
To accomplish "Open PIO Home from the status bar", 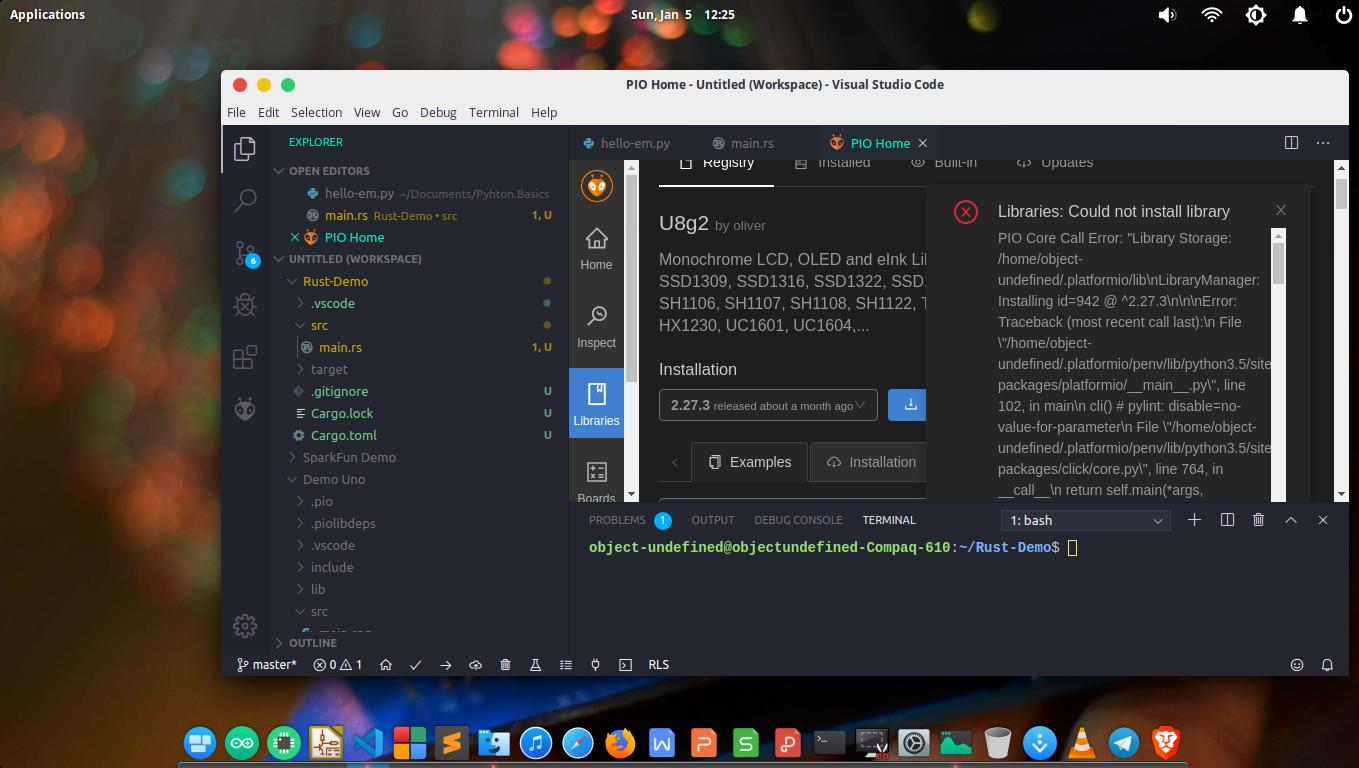I will coord(385,664).
